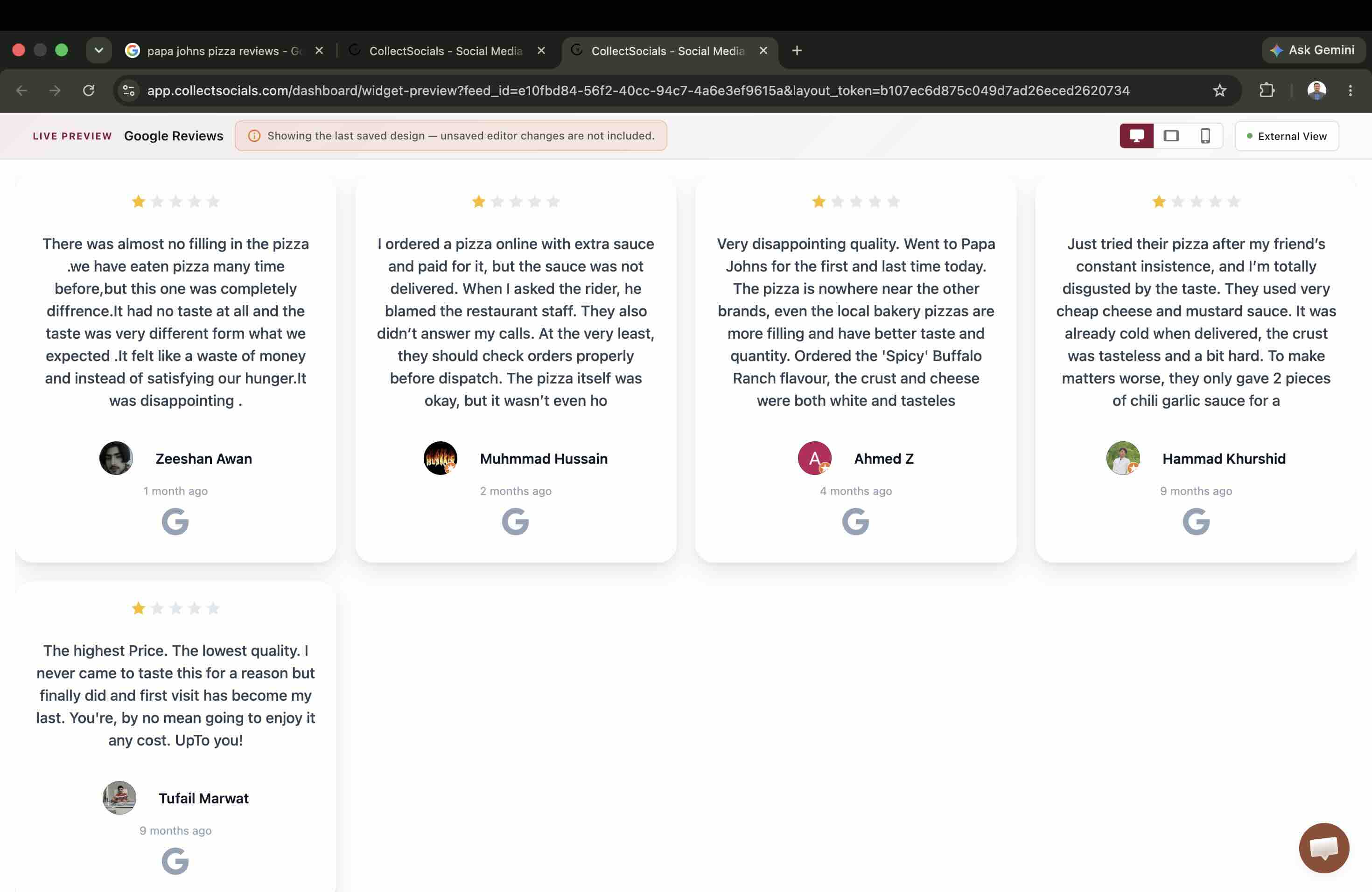This screenshot has height=892, width=1372.
Task: Click the star rating on Zeeshan Awan's review
Action: pos(175,202)
